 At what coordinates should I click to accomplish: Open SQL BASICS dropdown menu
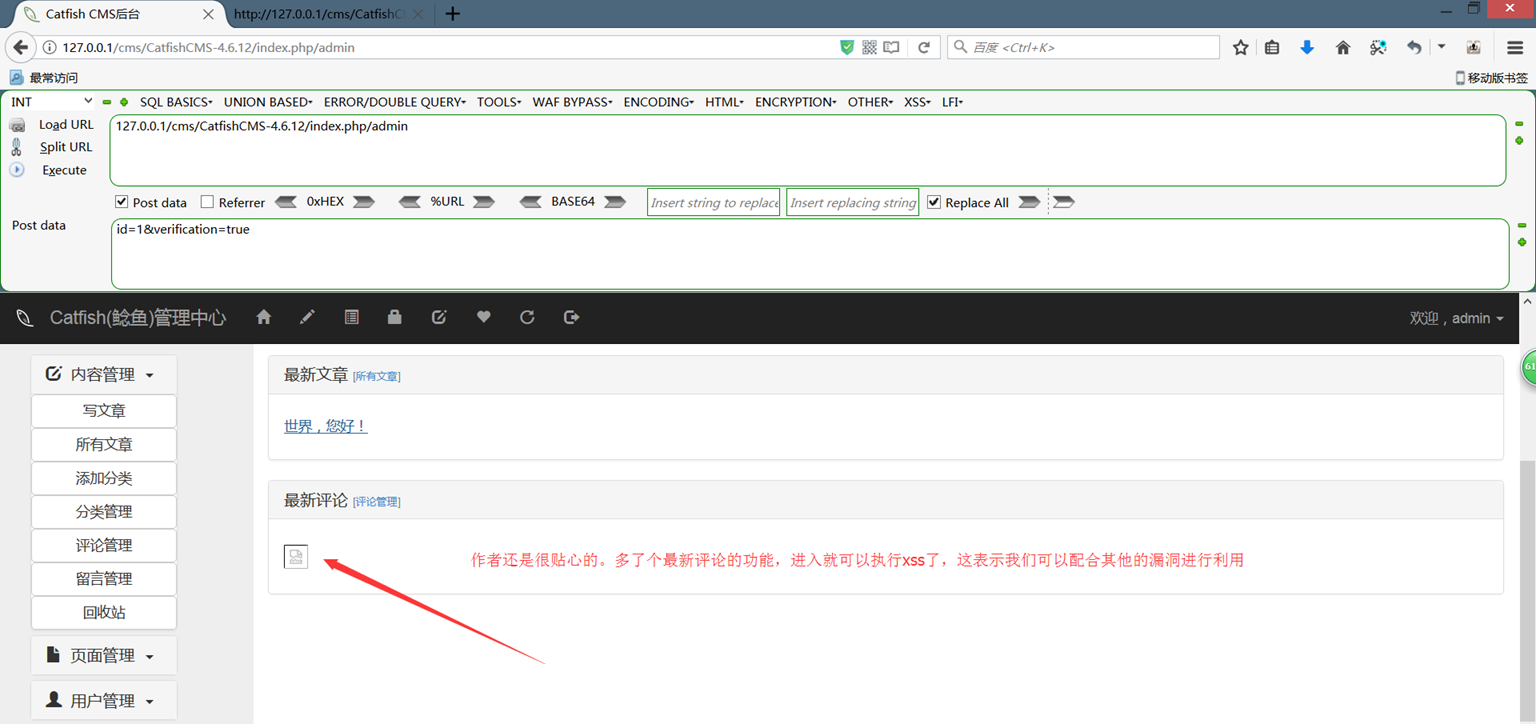(176, 102)
